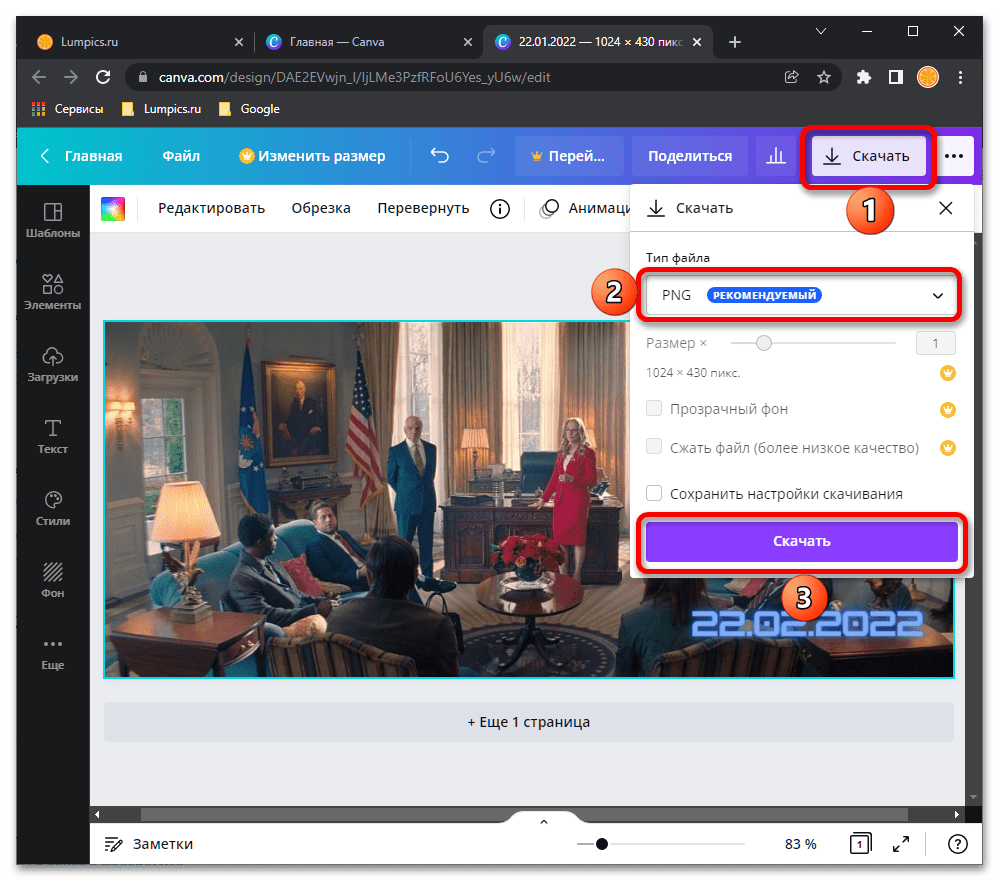Viewport: 999px width, 881px height.
Task: Adjust the Размер size slider handle
Action: pyautogui.click(x=763, y=343)
